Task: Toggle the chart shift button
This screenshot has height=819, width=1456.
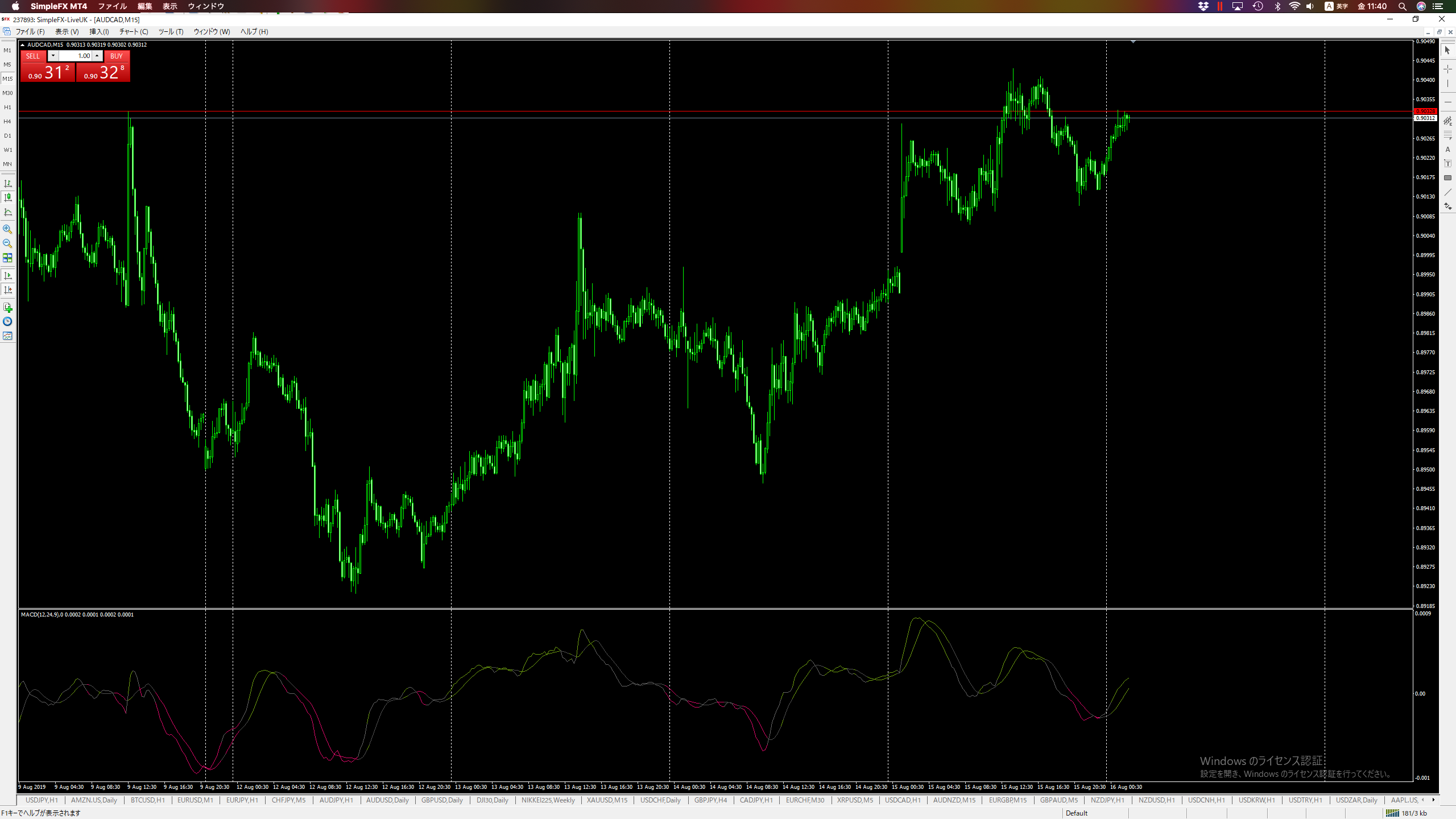Action: point(7,290)
